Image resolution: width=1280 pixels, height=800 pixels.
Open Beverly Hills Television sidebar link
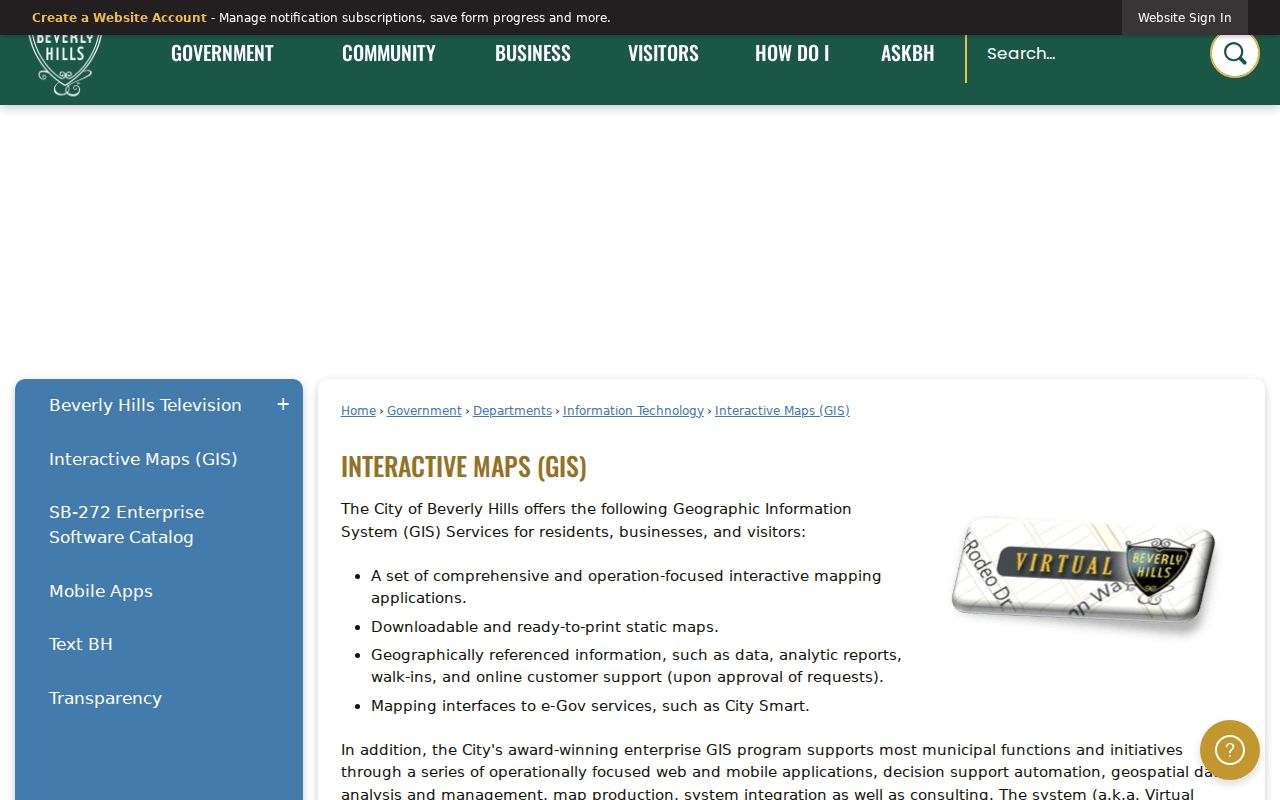tap(145, 405)
